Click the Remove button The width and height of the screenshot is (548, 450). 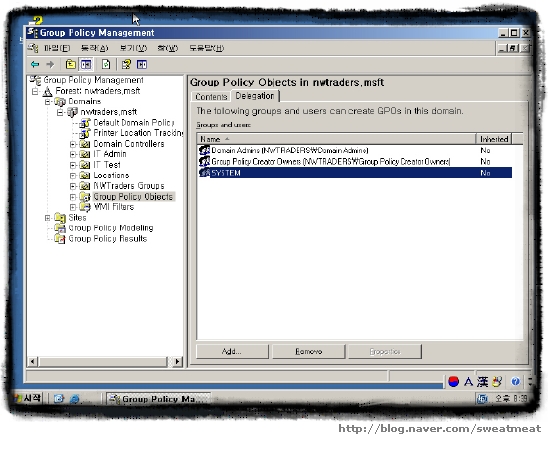point(309,351)
